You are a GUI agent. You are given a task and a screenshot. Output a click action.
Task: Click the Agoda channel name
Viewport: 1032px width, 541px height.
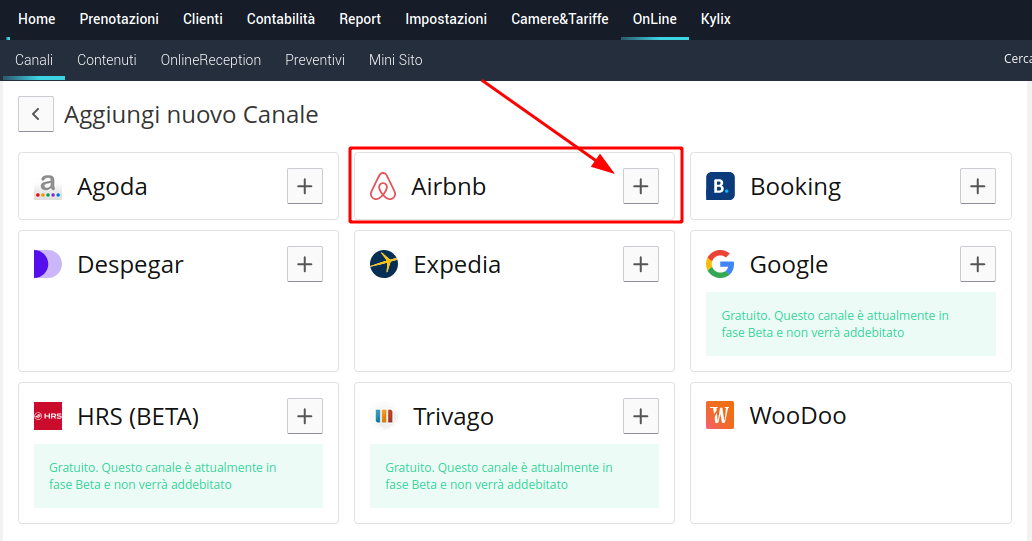(x=112, y=187)
